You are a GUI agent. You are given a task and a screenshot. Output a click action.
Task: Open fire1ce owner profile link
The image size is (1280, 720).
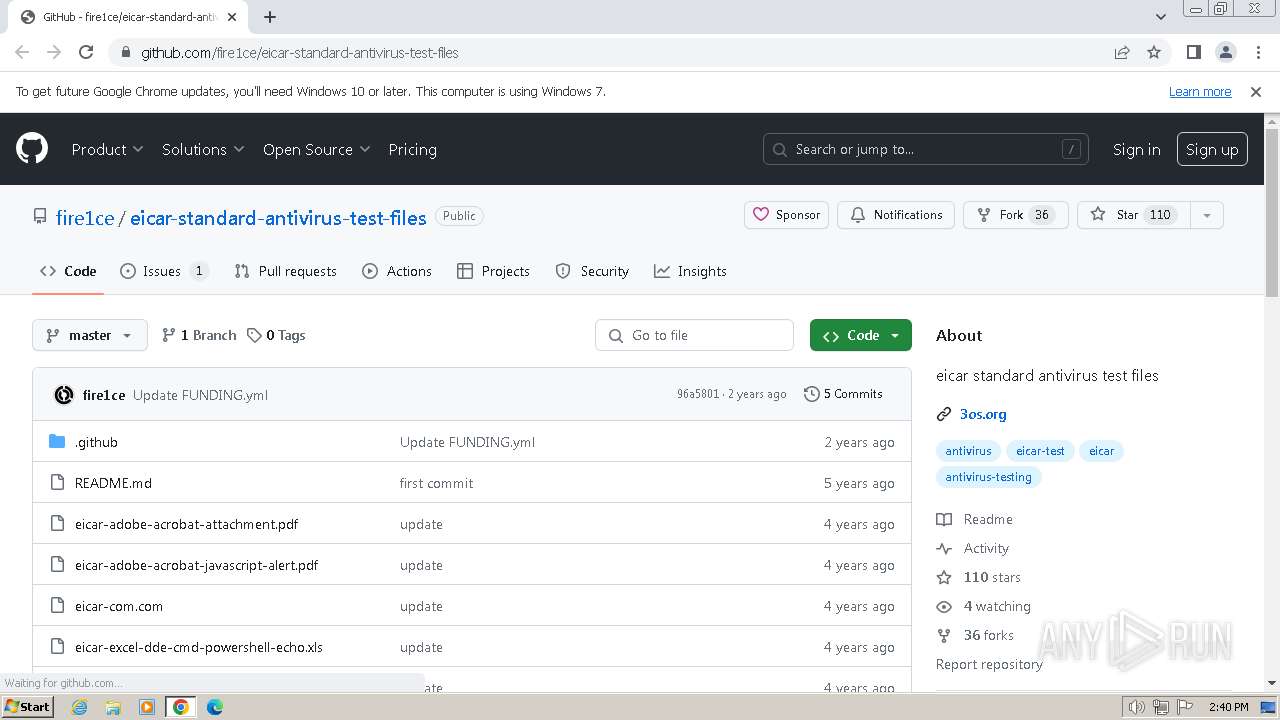tap(85, 218)
